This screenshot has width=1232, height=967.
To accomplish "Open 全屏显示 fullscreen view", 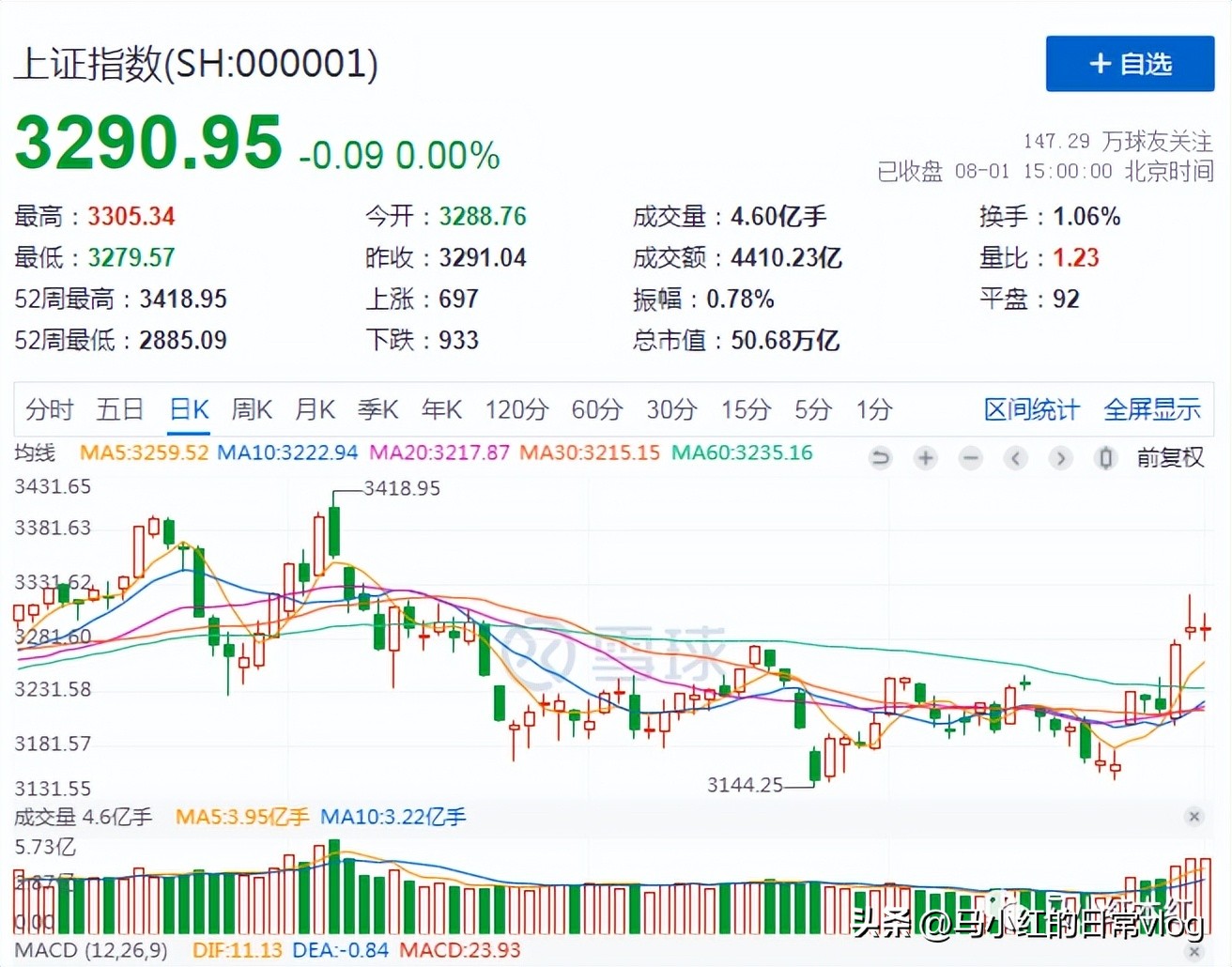I will coord(1151,410).
